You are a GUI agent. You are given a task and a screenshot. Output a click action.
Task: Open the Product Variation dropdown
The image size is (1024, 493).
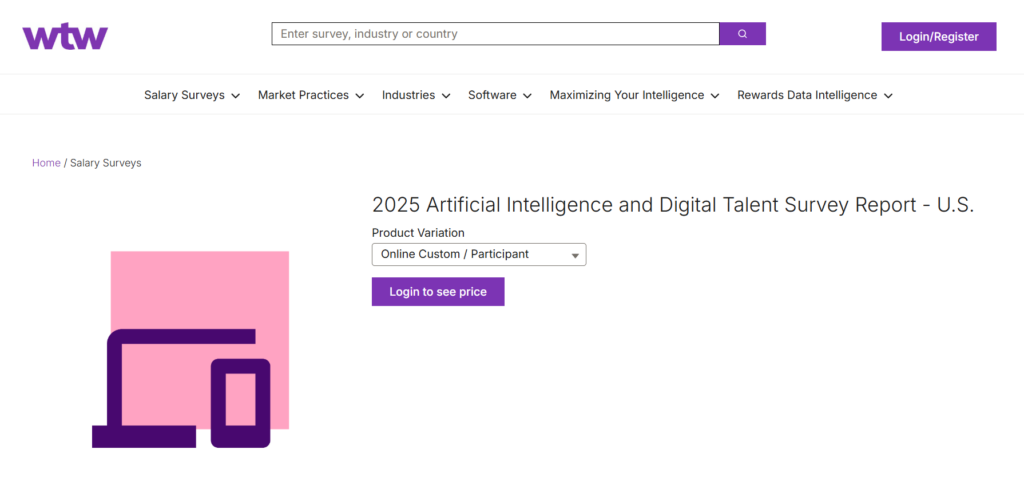pos(479,255)
